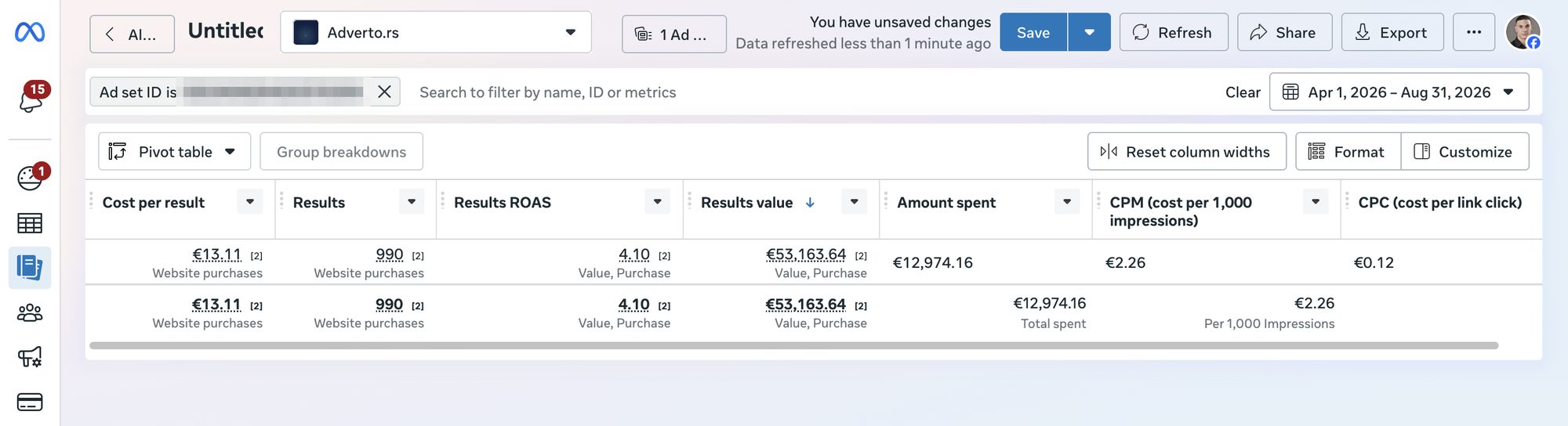1568x426 pixels.
Task: Open Results value column dropdown menu
Action: point(855,202)
